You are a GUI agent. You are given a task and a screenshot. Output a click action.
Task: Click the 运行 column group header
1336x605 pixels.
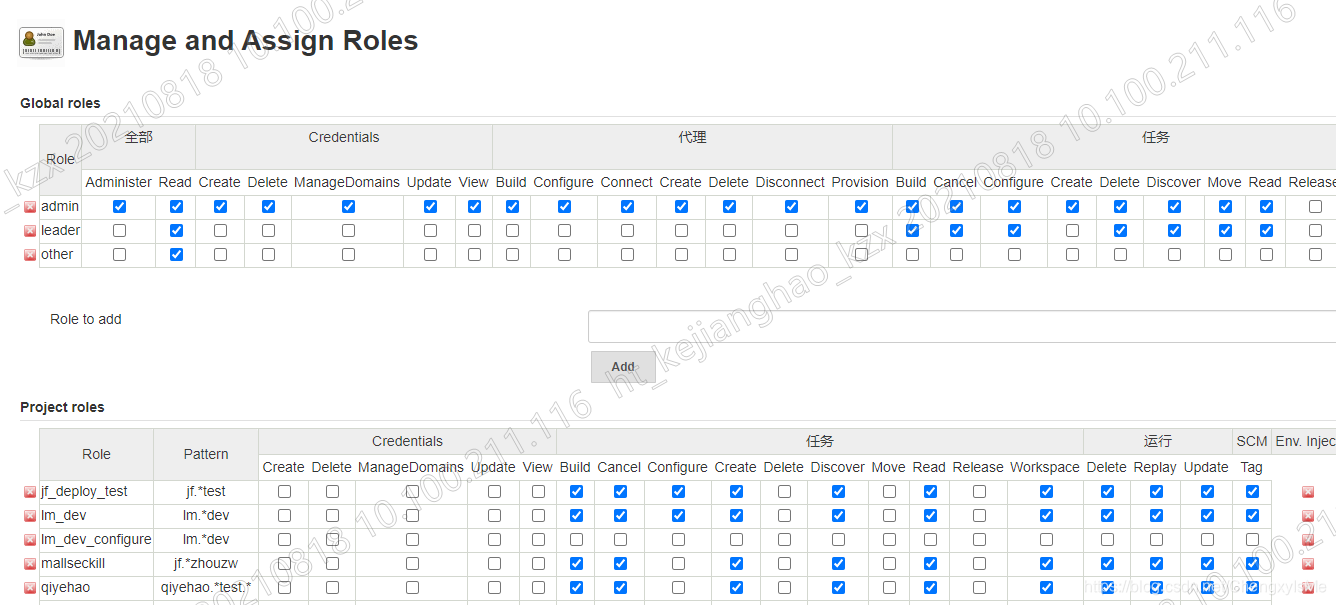pyautogui.click(x=1158, y=441)
